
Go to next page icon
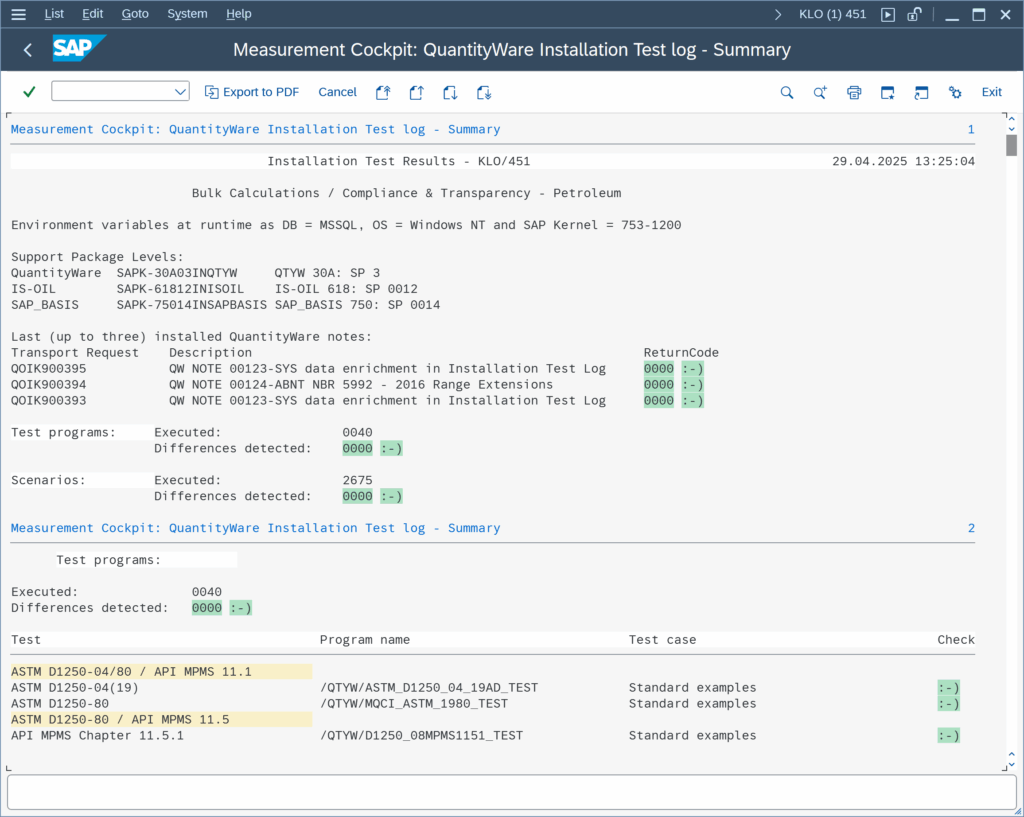pyautogui.click(x=450, y=93)
